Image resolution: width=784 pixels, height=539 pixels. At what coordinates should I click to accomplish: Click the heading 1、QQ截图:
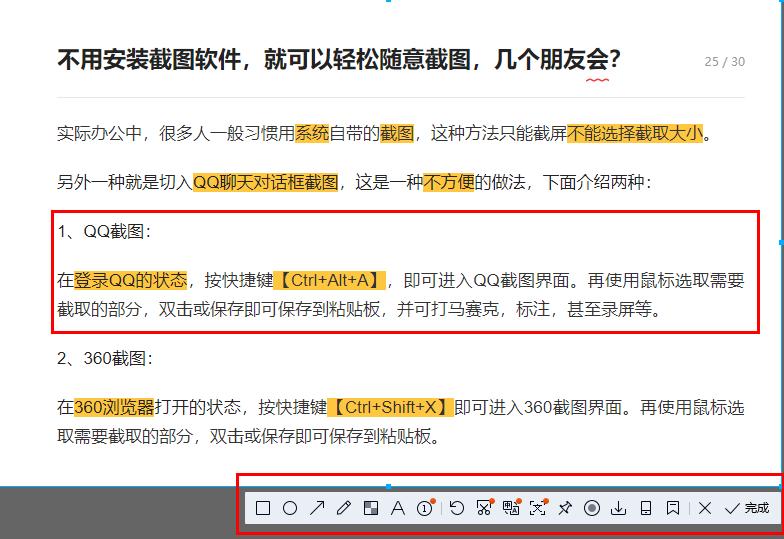(104, 231)
